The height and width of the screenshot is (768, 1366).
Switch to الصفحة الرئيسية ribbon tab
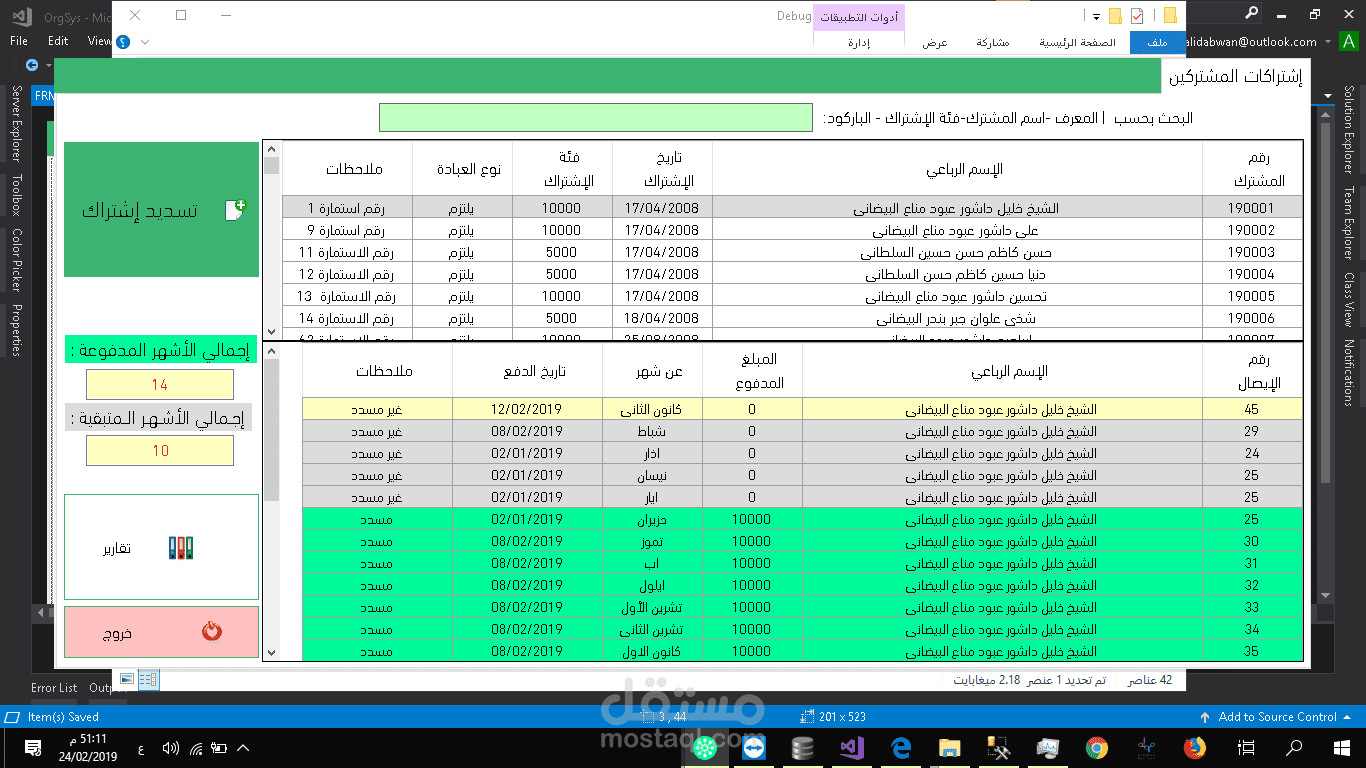[x=1077, y=42]
